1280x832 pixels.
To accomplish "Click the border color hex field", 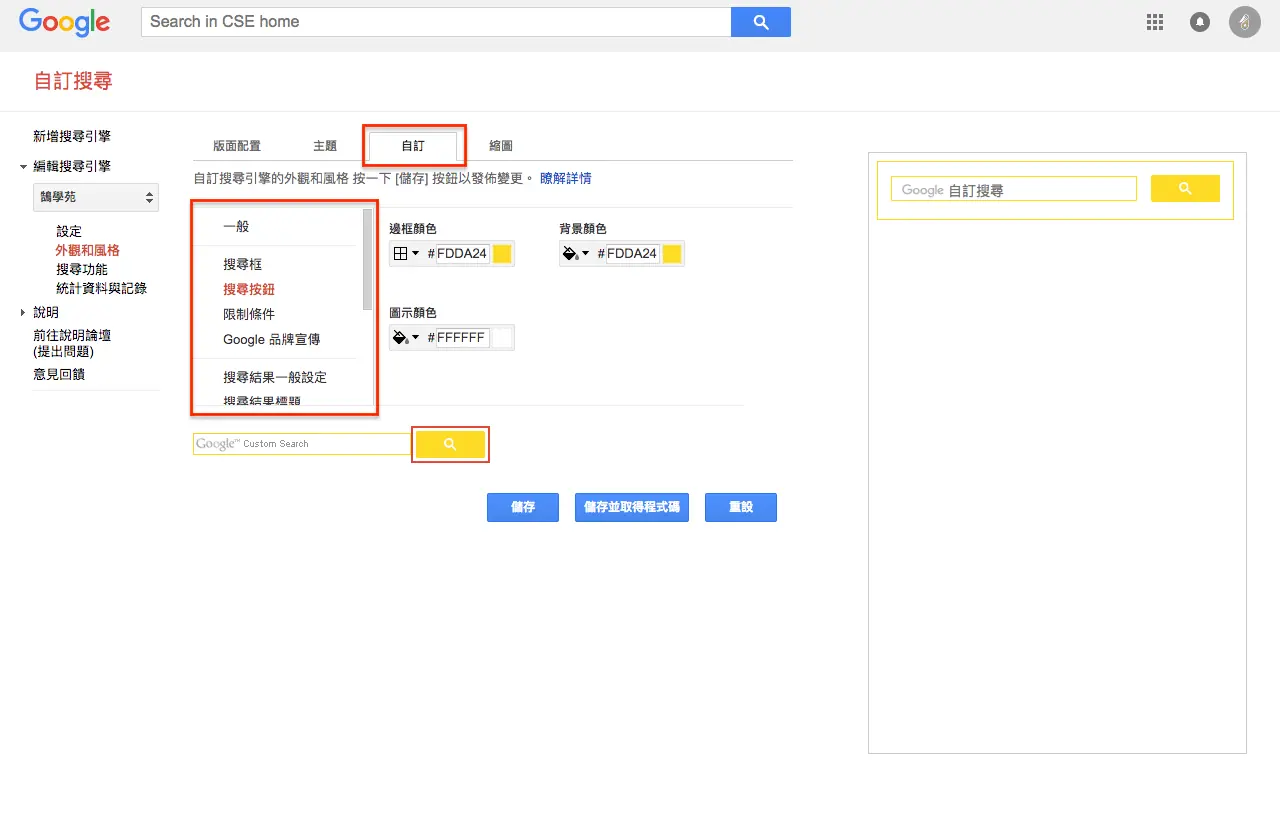I will pyautogui.click(x=462, y=254).
